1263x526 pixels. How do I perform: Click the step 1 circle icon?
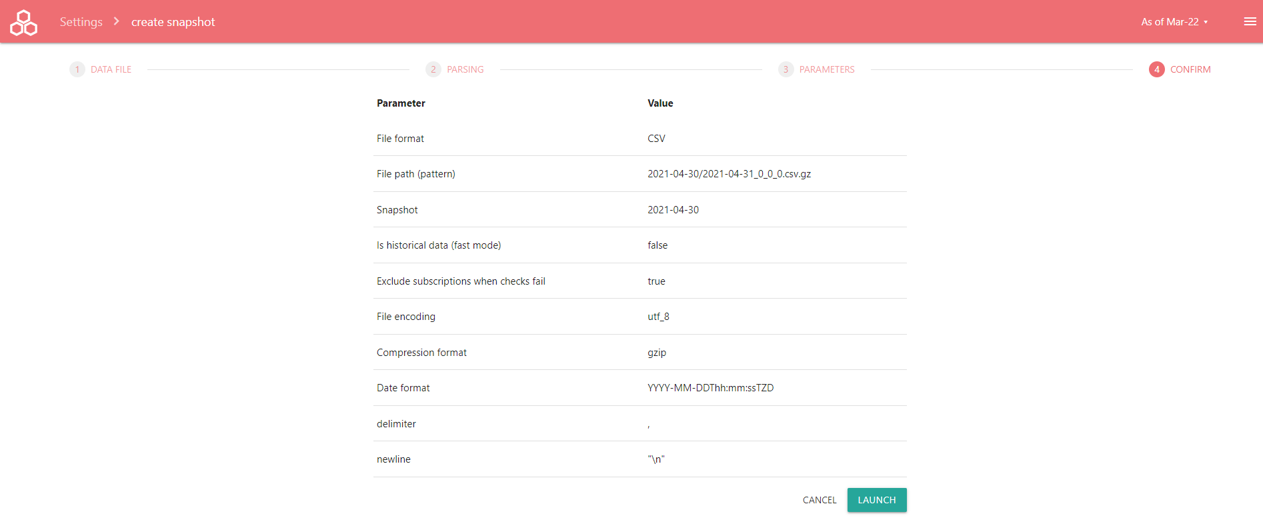77,69
